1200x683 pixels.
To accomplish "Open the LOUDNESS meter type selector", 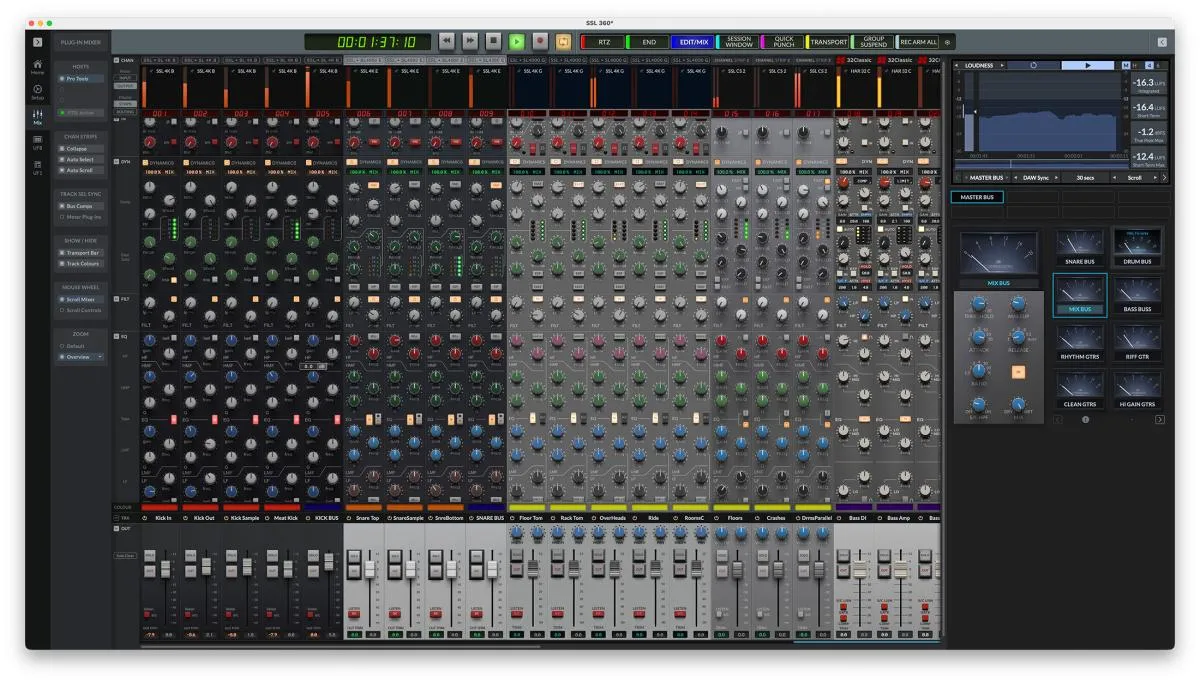I will coord(980,65).
